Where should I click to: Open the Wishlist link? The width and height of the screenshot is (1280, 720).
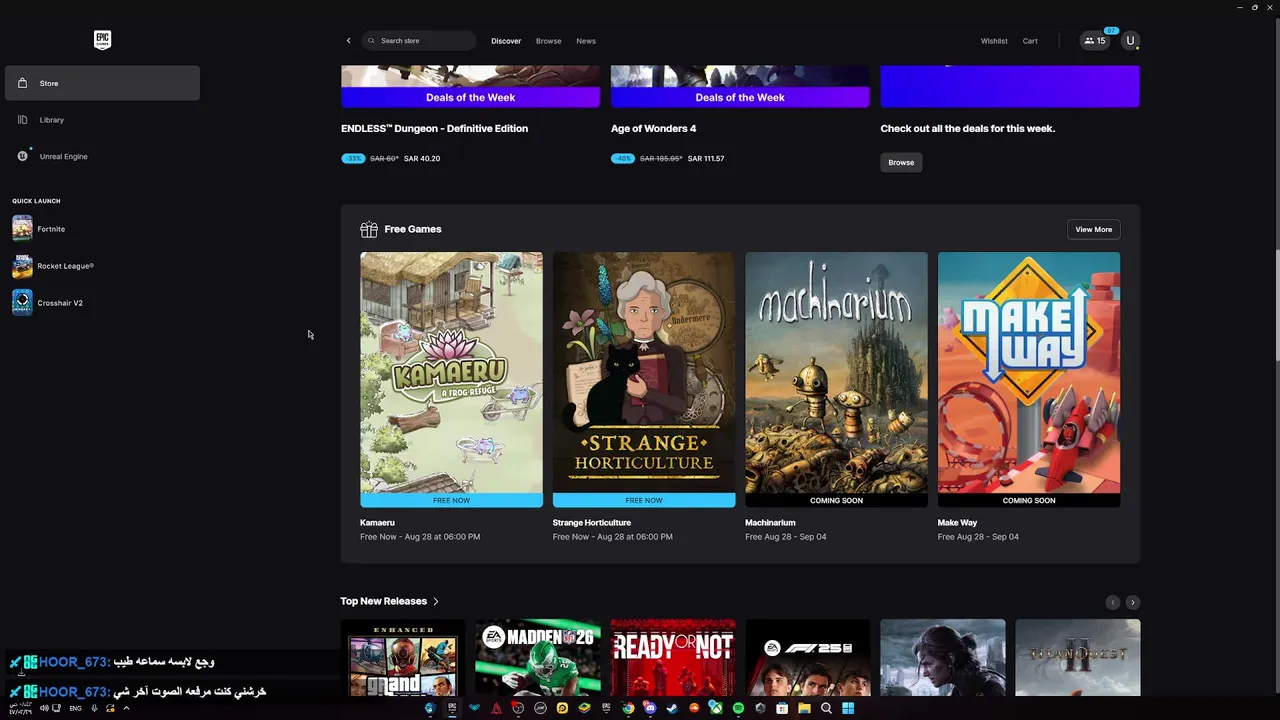(994, 41)
